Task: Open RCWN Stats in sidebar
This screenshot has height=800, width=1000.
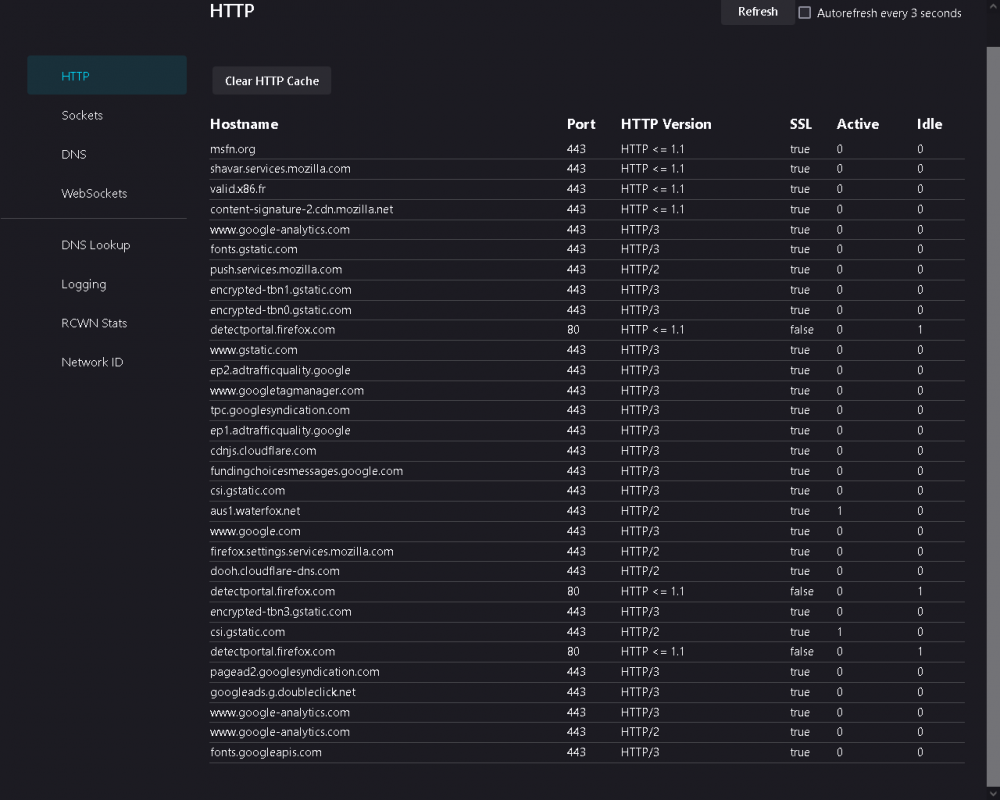Action: 94,323
